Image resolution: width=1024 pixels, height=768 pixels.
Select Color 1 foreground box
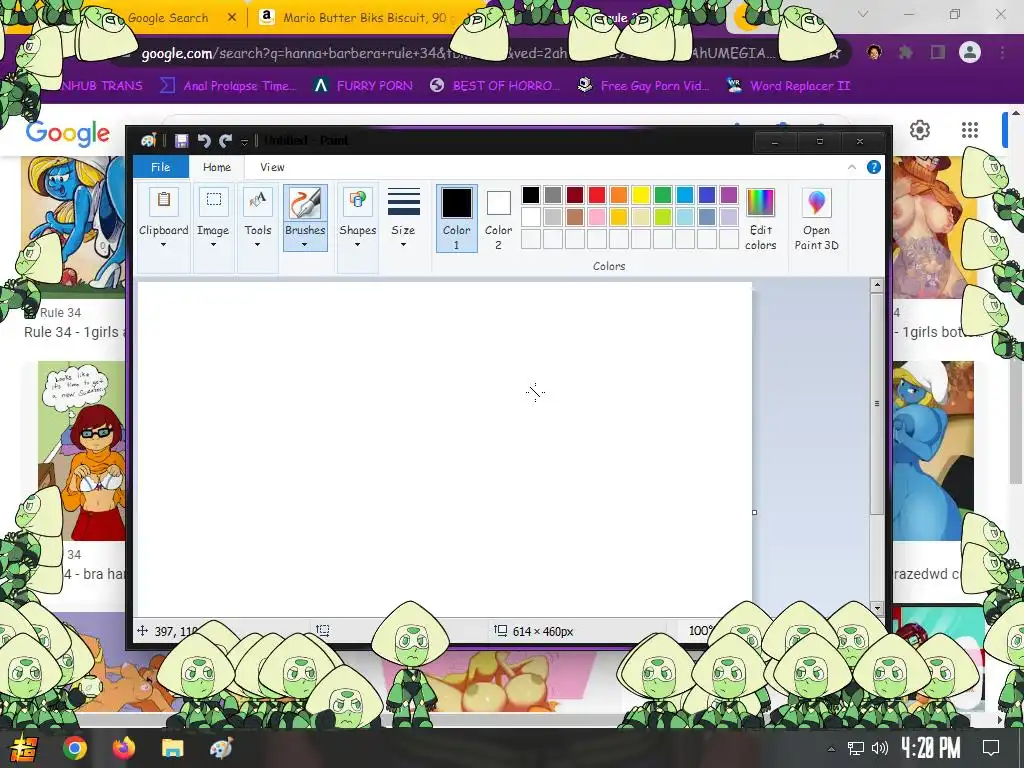tap(456, 219)
